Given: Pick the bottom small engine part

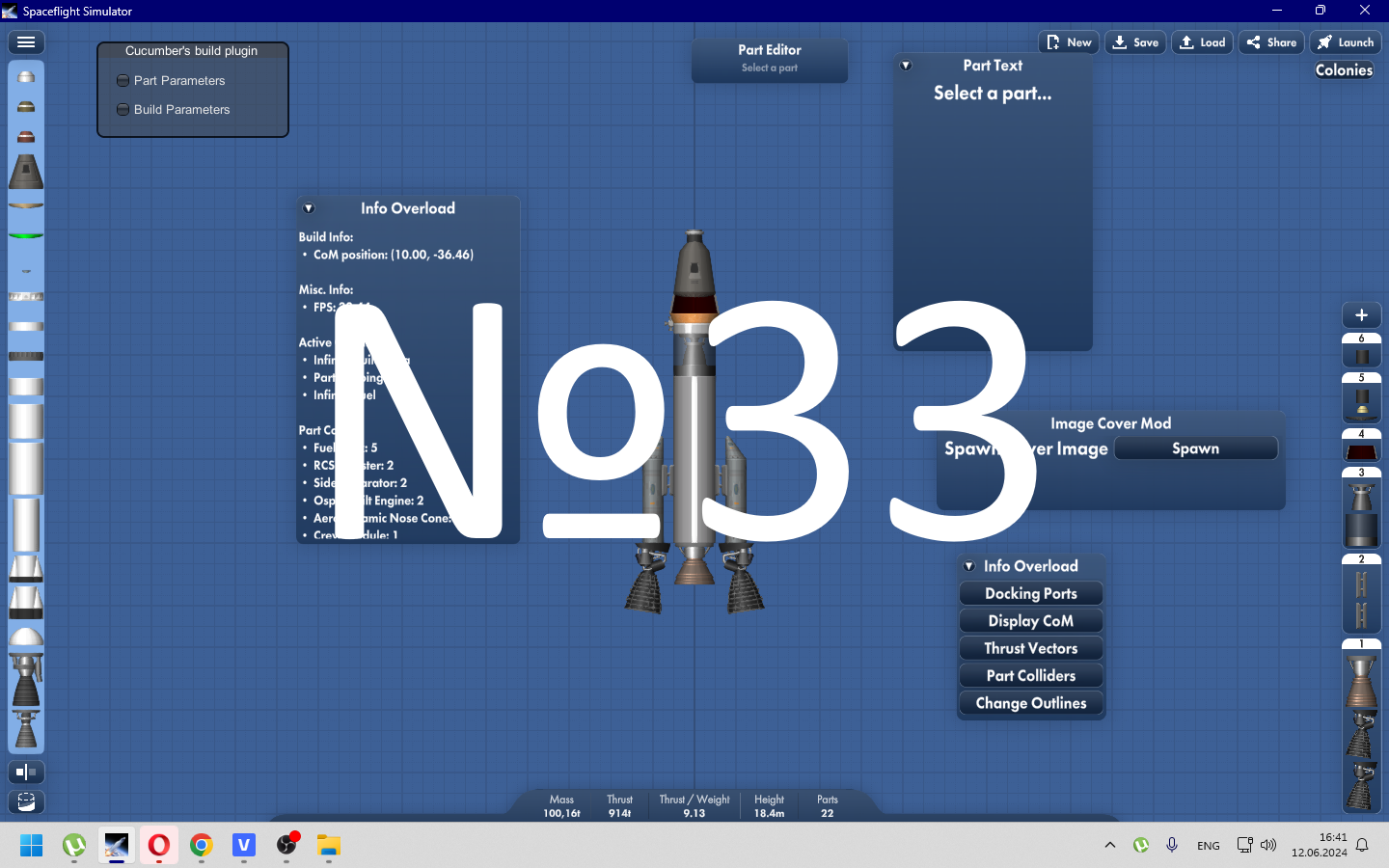Looking at the screenshot, I should [x=26, y=730].
